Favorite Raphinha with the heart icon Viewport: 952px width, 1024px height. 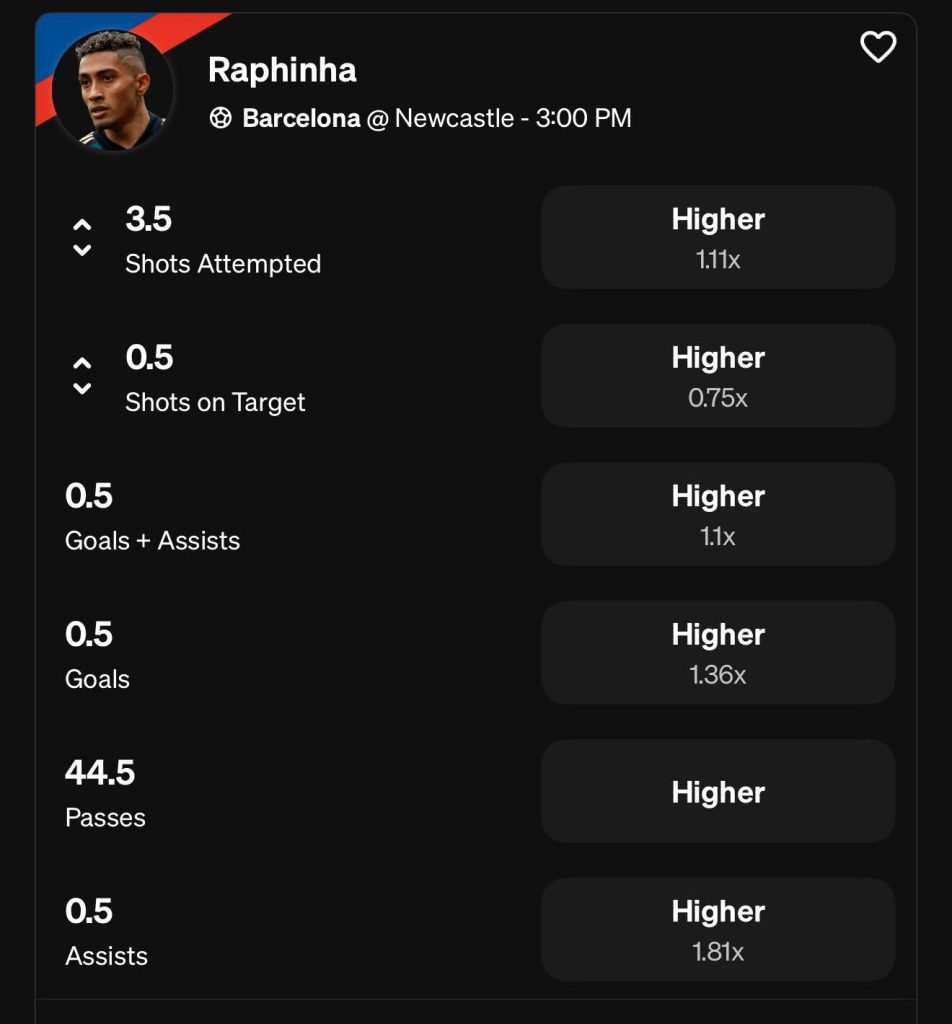pyautogui.click(x=878, y=47)
